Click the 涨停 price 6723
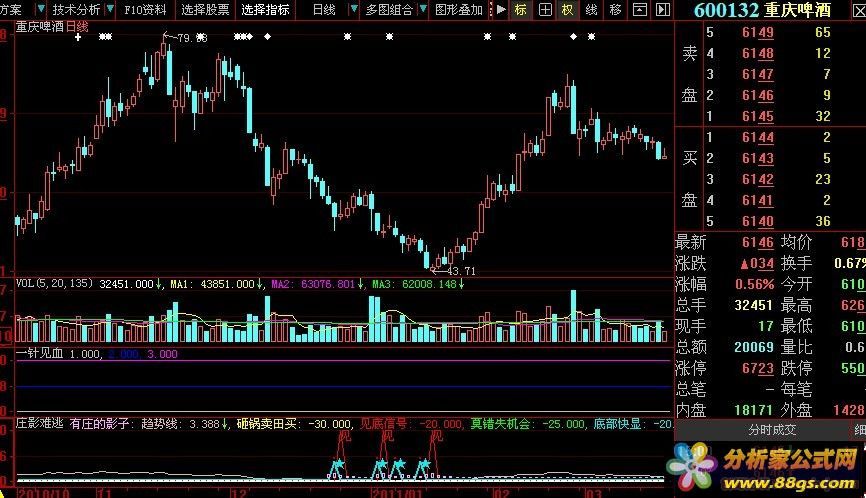The height and width of the screenshot is (498, 866). click(758, 368)
